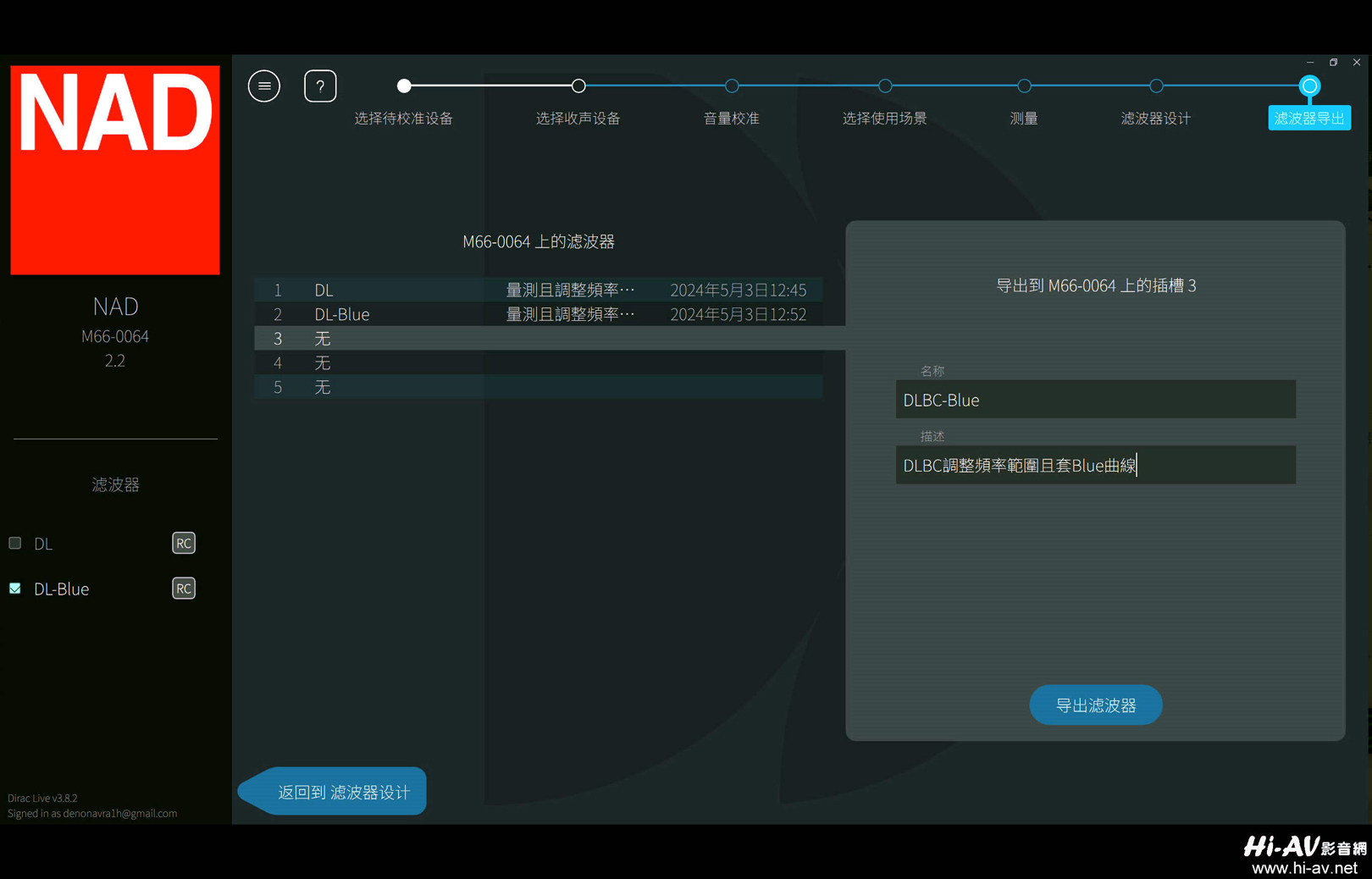Click the 音量校准 progress circle
The image size is (1372, 879).
pos(732,86)
